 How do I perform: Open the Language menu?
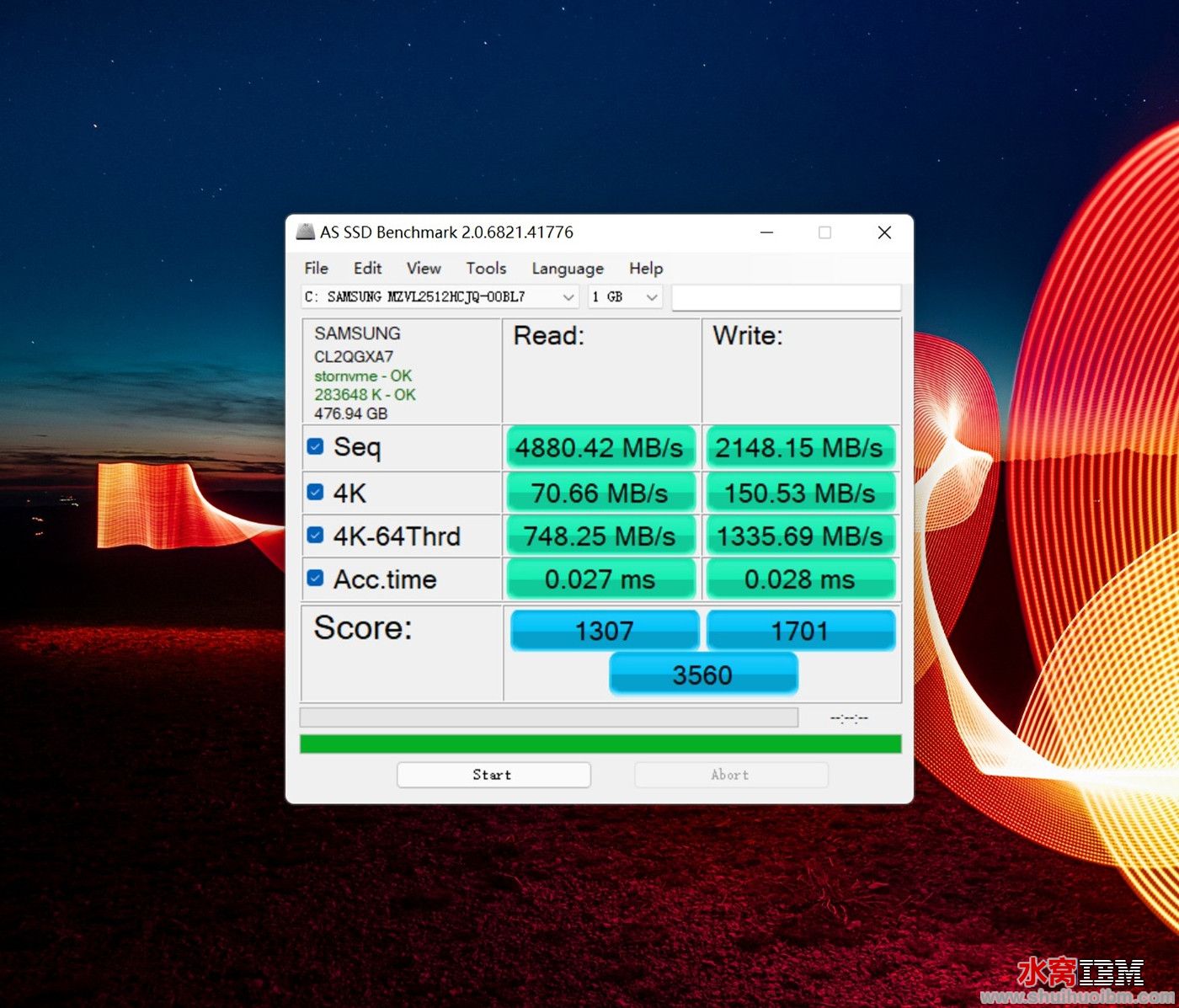tap(568, 268)
